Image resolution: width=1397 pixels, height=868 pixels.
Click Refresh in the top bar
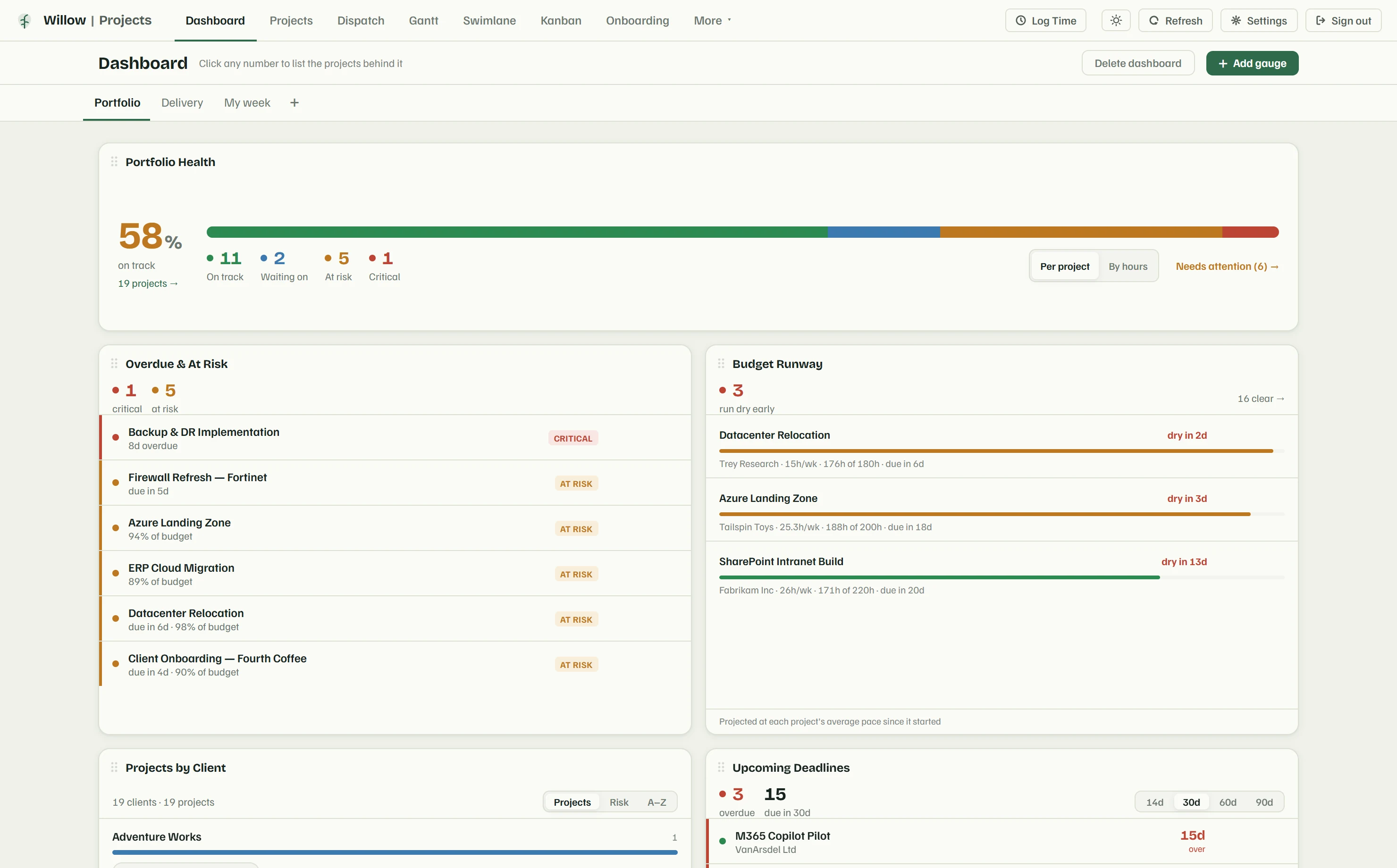1175,21
